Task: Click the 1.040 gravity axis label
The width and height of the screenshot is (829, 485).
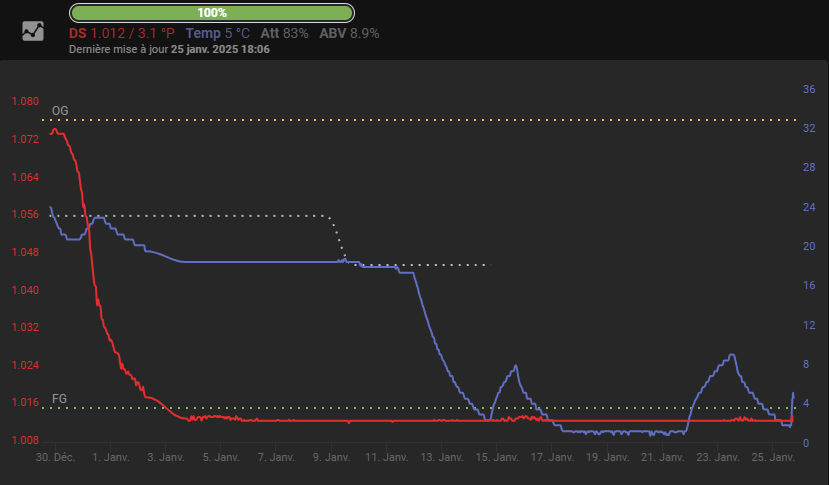Action: coord(25,290)
